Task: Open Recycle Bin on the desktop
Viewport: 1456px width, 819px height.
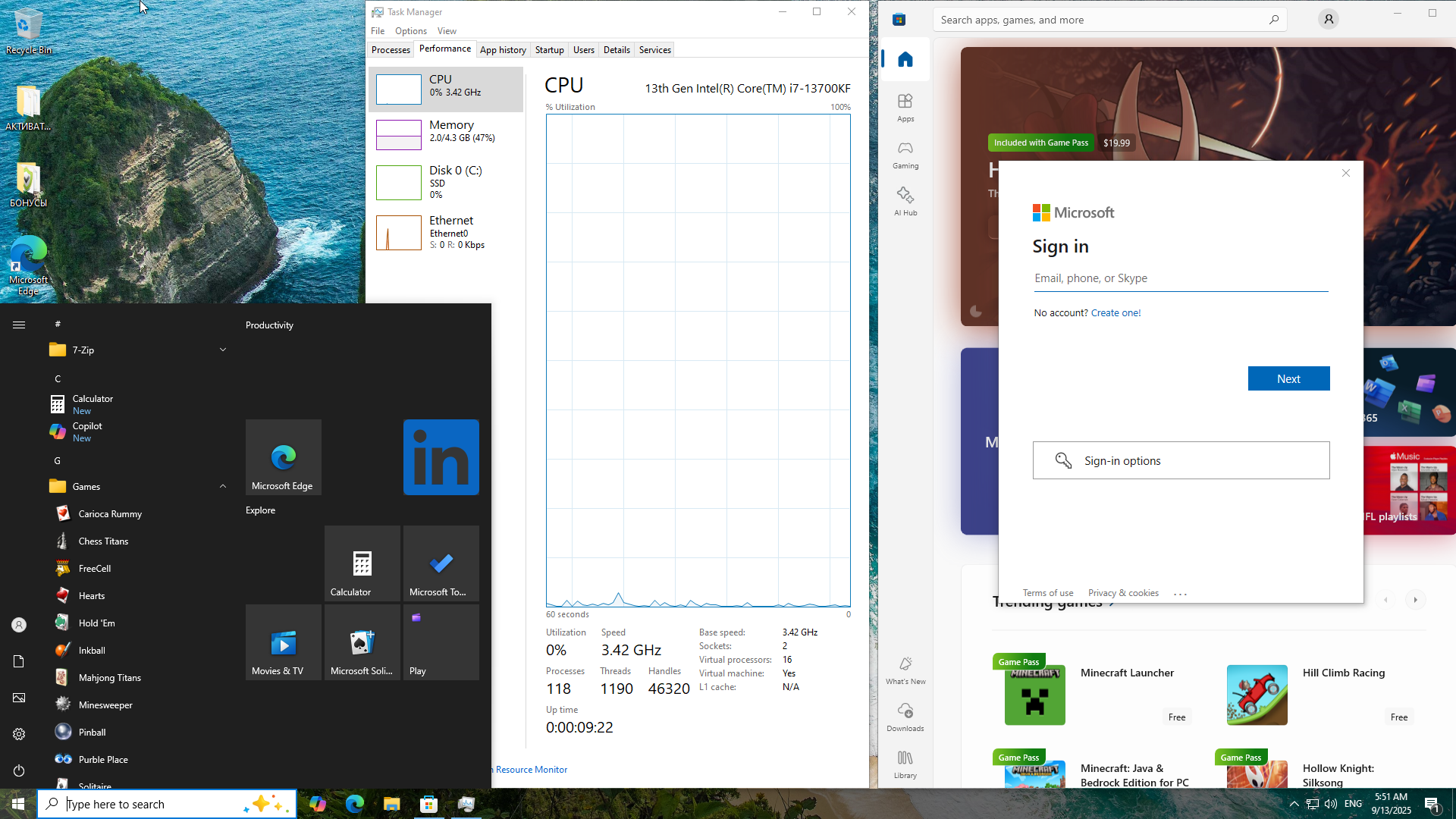Action: (x=28, y=32)
